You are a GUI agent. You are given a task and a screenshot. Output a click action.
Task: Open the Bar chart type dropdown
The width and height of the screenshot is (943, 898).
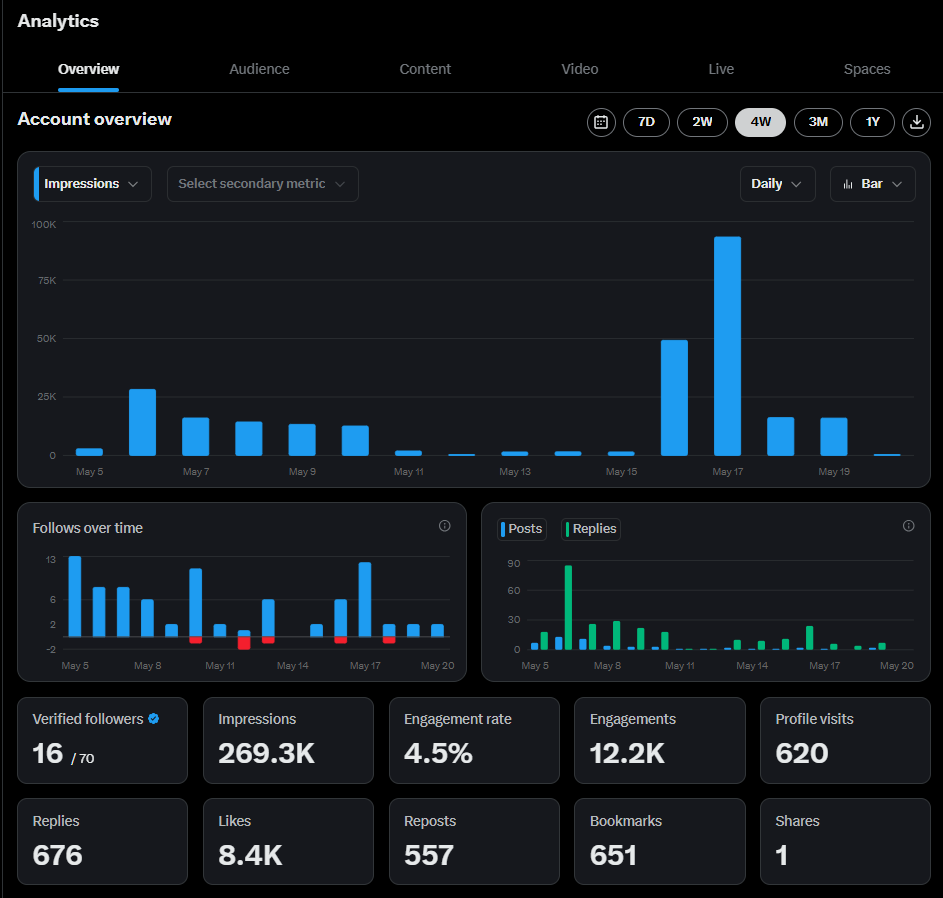[x=872, y=183]
